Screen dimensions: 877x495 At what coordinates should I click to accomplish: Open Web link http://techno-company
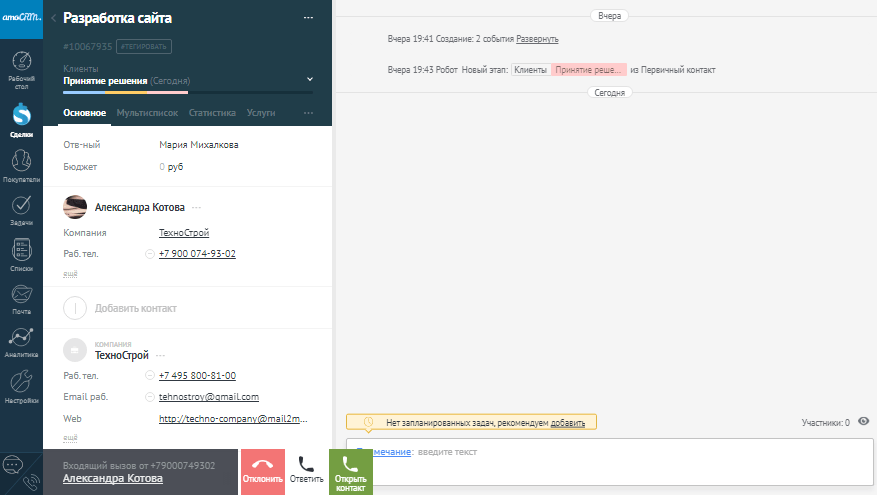point(233,419)
